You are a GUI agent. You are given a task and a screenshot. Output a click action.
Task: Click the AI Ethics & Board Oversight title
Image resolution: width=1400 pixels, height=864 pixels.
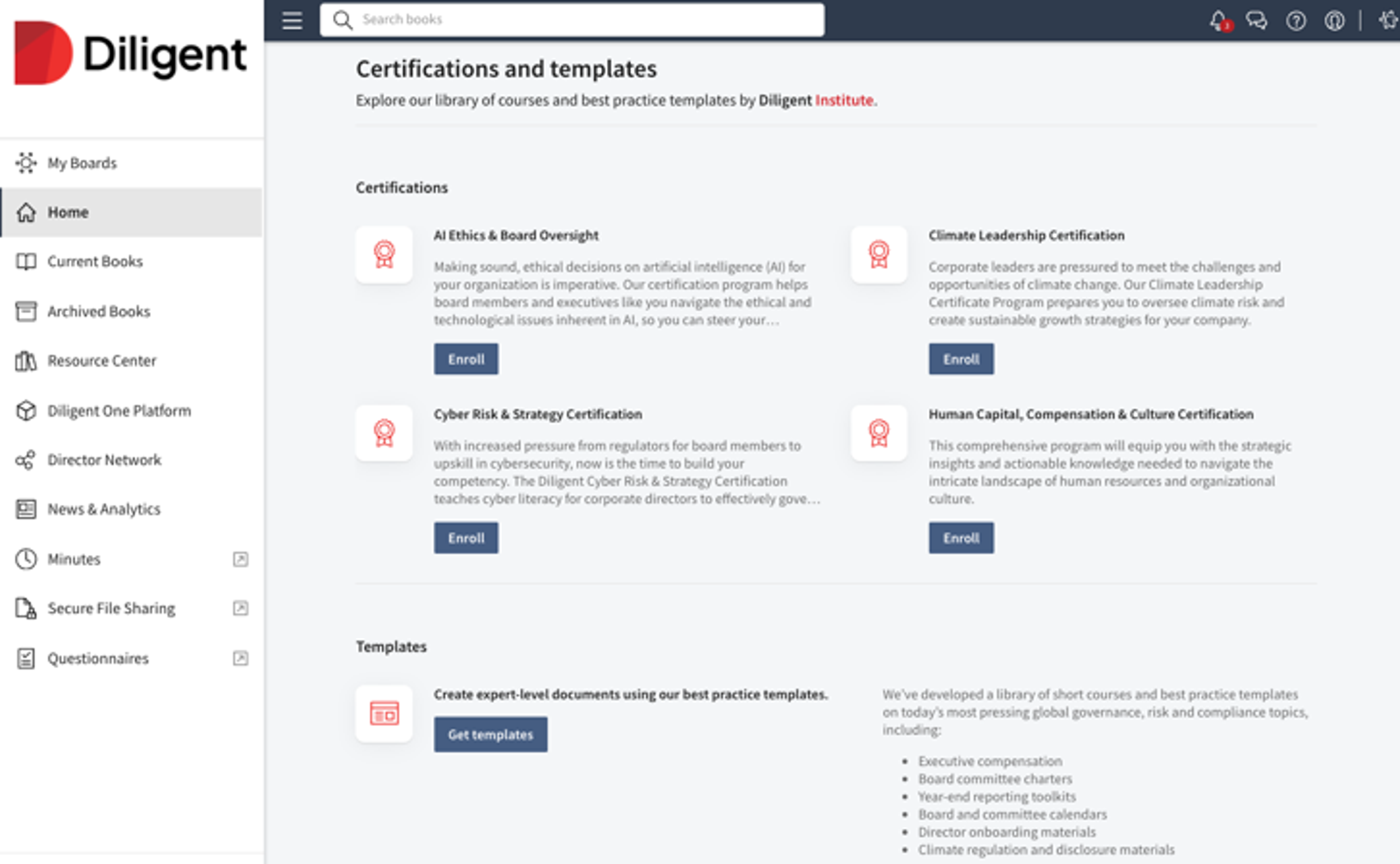(x=516, y=236)
